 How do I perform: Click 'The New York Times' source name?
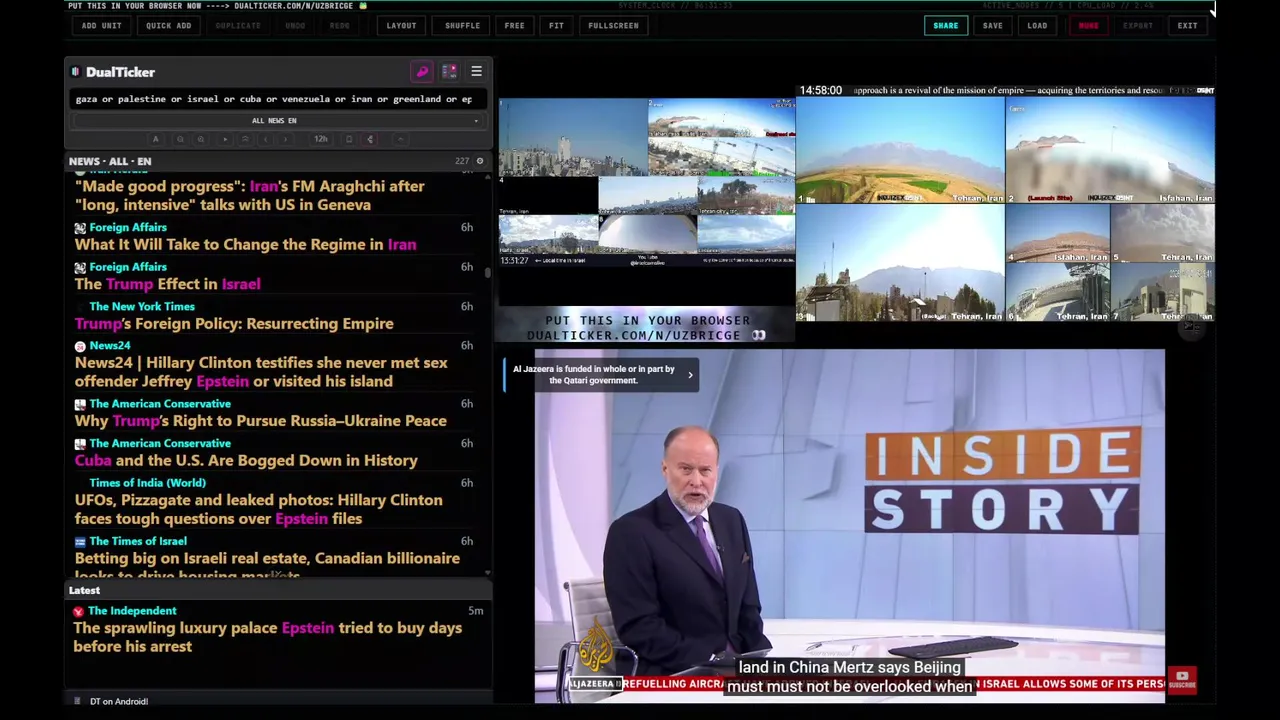142,306
